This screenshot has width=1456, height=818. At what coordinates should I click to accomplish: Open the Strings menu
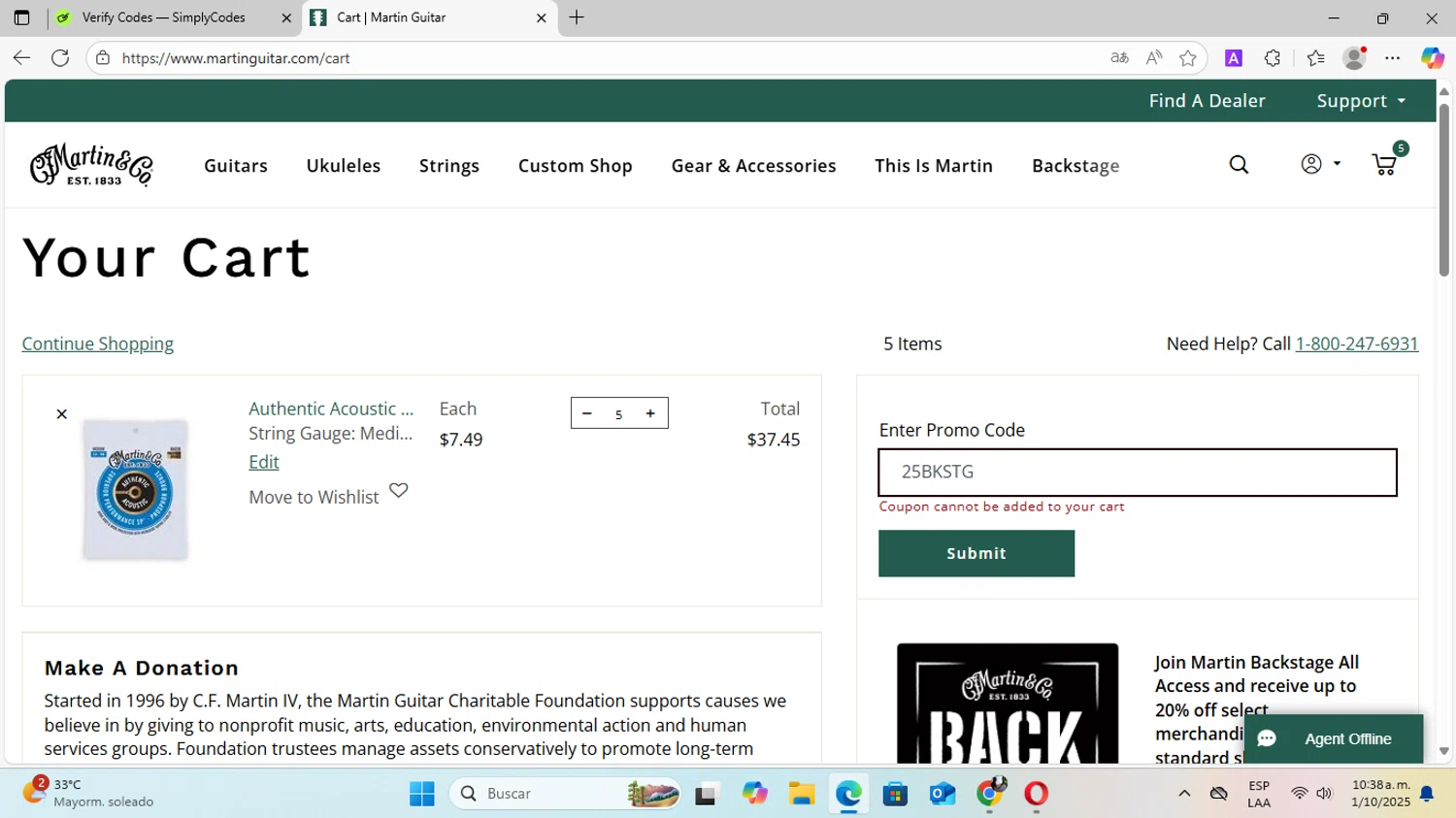pyautogui.click(x=449, y=166)
